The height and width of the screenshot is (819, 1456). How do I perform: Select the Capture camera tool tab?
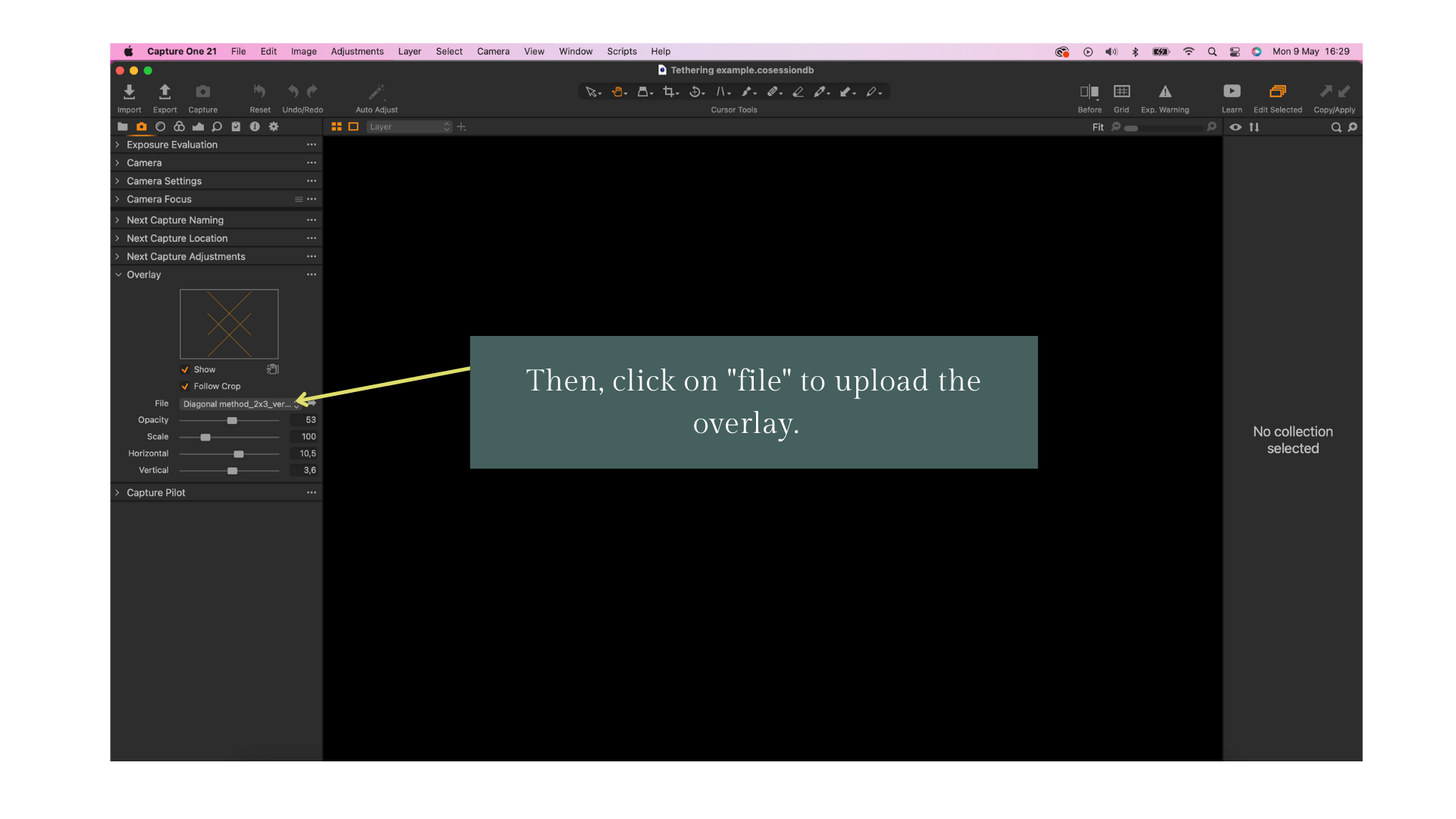(141, 127)
